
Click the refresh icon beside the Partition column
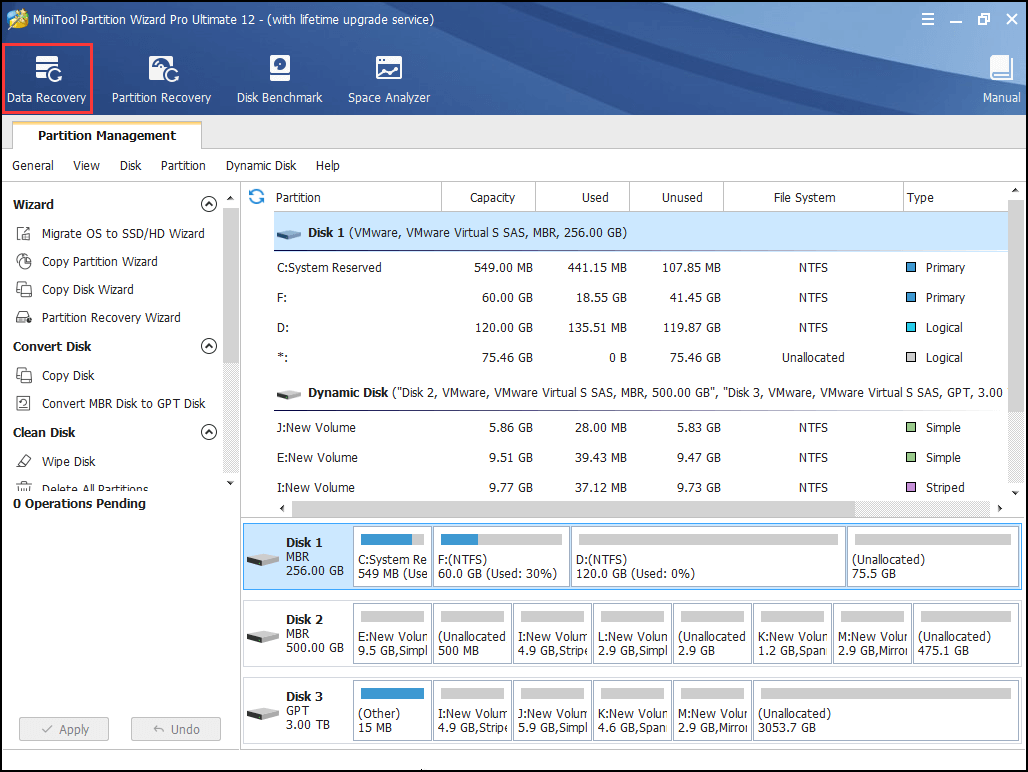(x=256, y=197)
